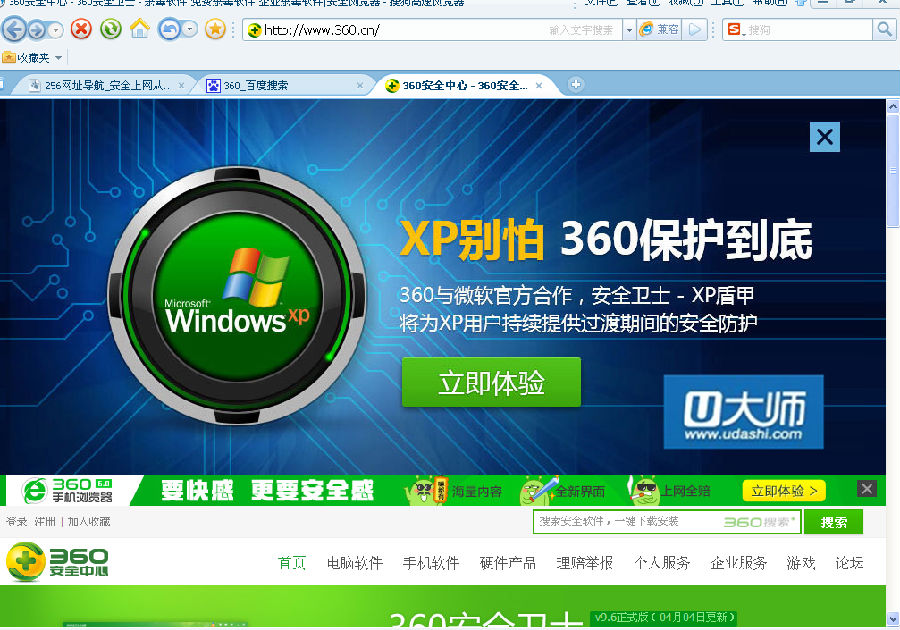
Task: Click the browser back arrow button
Action: point(14,30)
